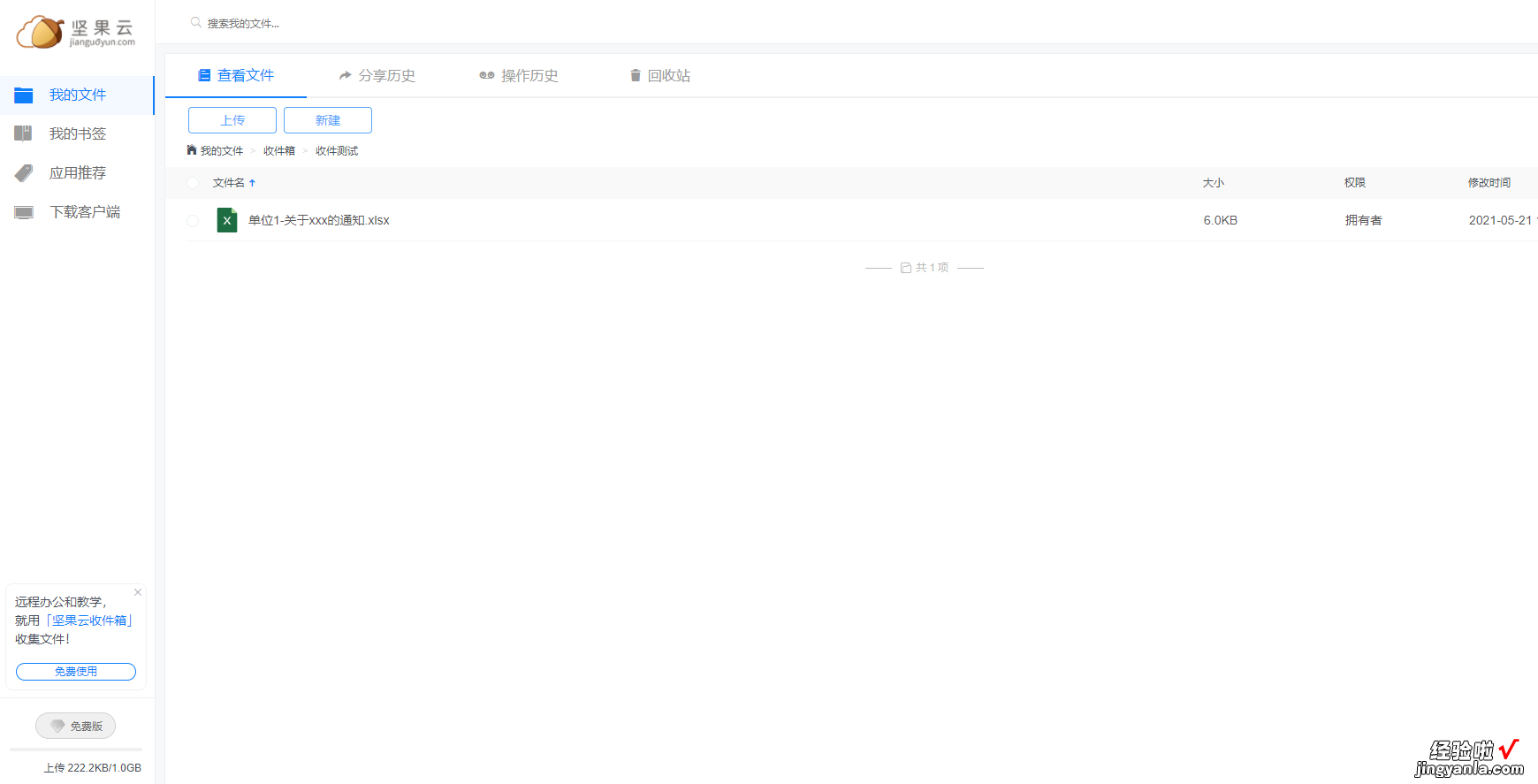Viewport: 1538px width, 784px height.
Task: Click the 6.0KB size cell
Action: click(1221, 220)
